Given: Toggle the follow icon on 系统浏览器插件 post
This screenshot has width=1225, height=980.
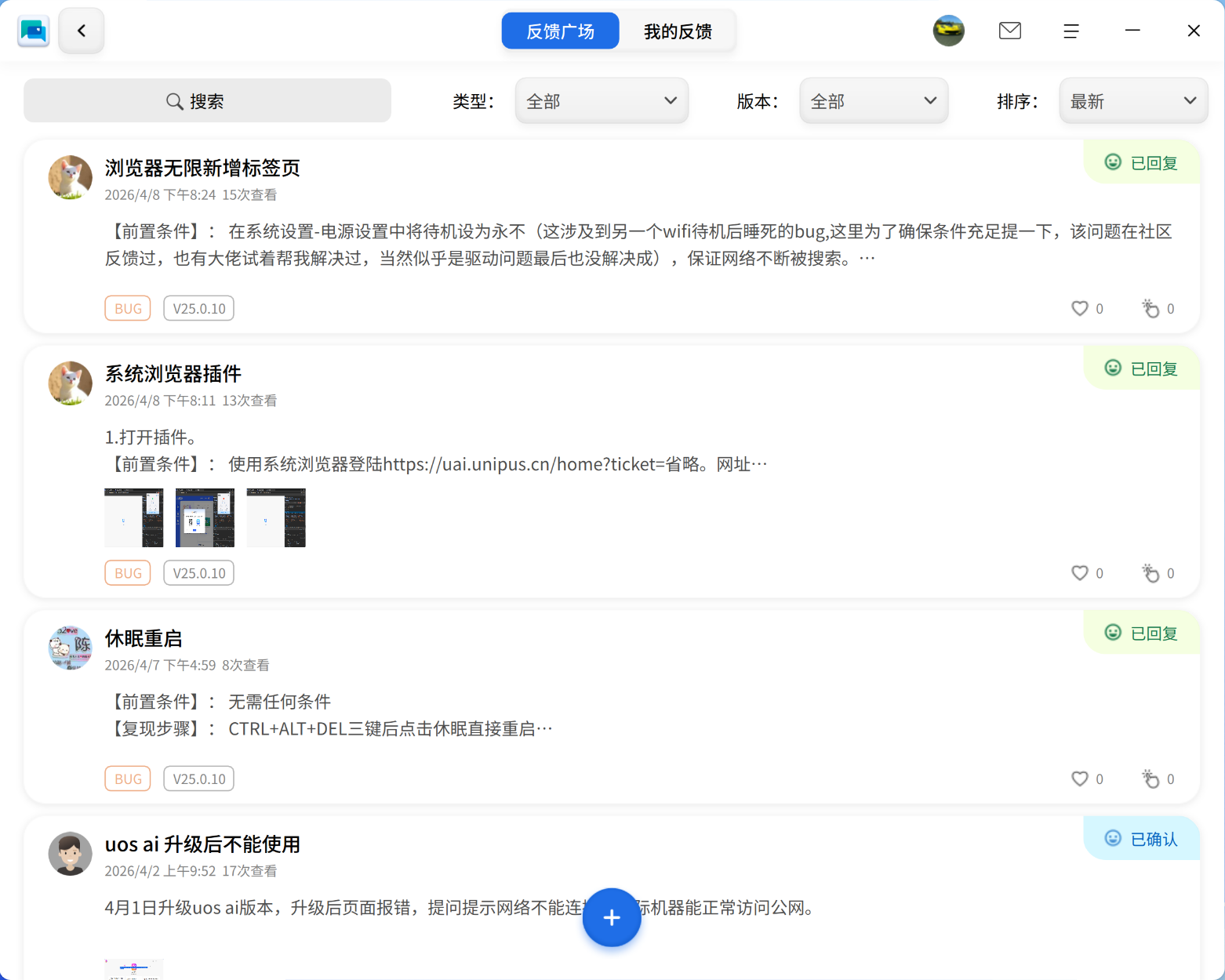Looking at the screenshot, I should tap(1150, 574).
